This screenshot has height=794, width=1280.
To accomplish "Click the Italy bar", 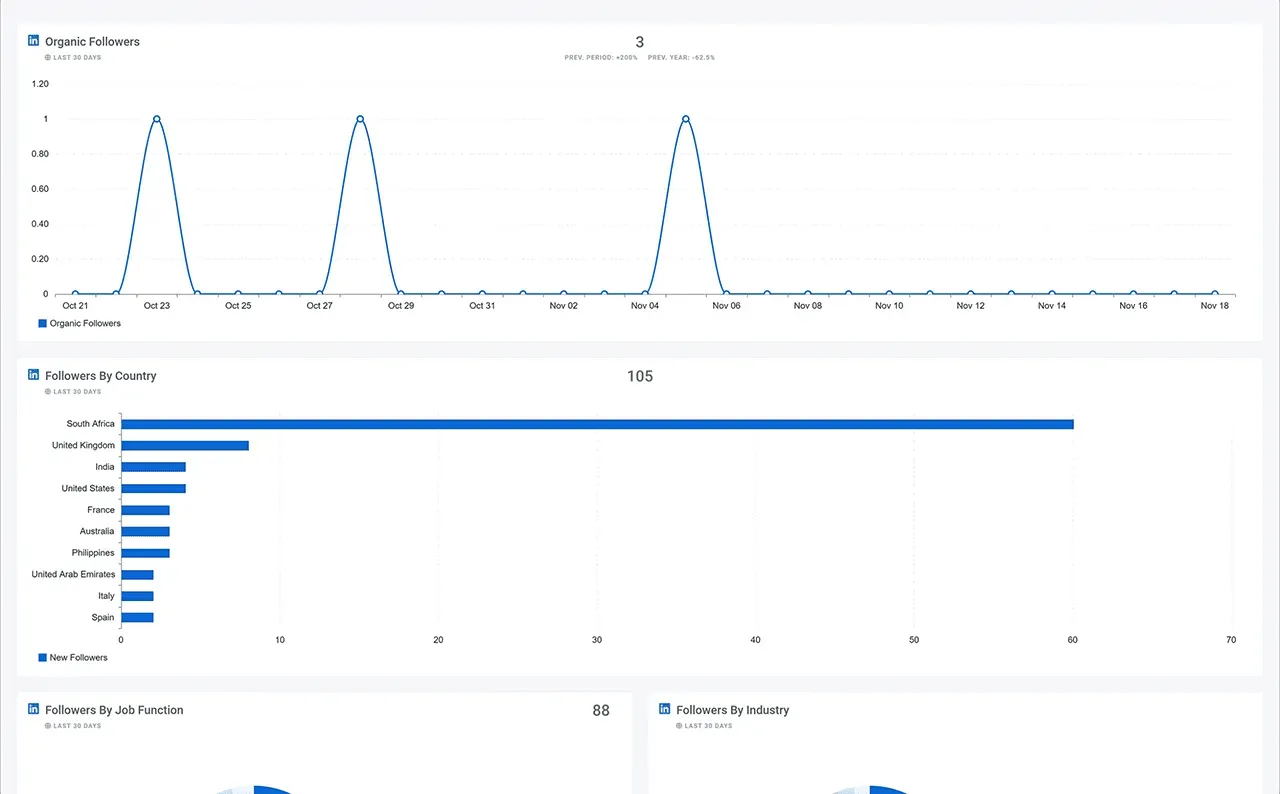I will (x=137, y=596).
